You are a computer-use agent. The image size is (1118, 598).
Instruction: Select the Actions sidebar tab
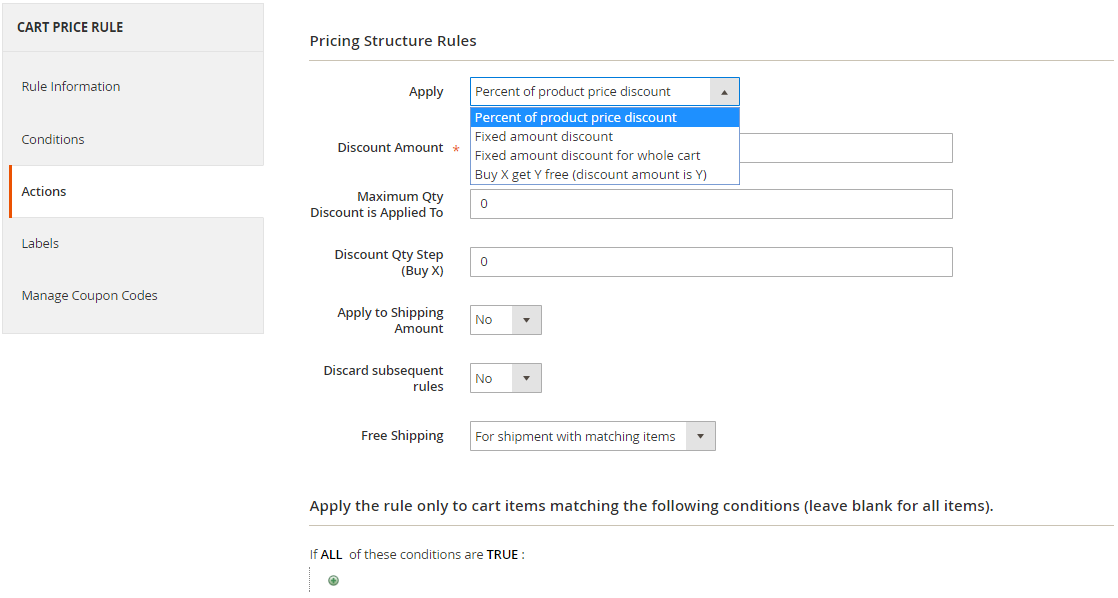pos(44,191)
